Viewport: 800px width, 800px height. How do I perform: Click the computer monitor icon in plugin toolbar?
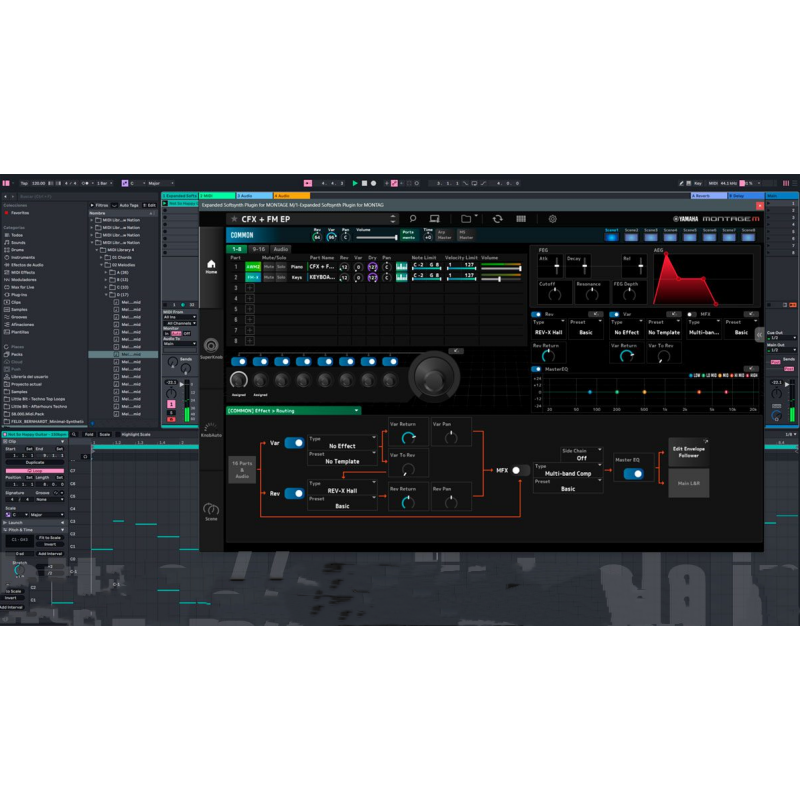(x=434, y=219)
